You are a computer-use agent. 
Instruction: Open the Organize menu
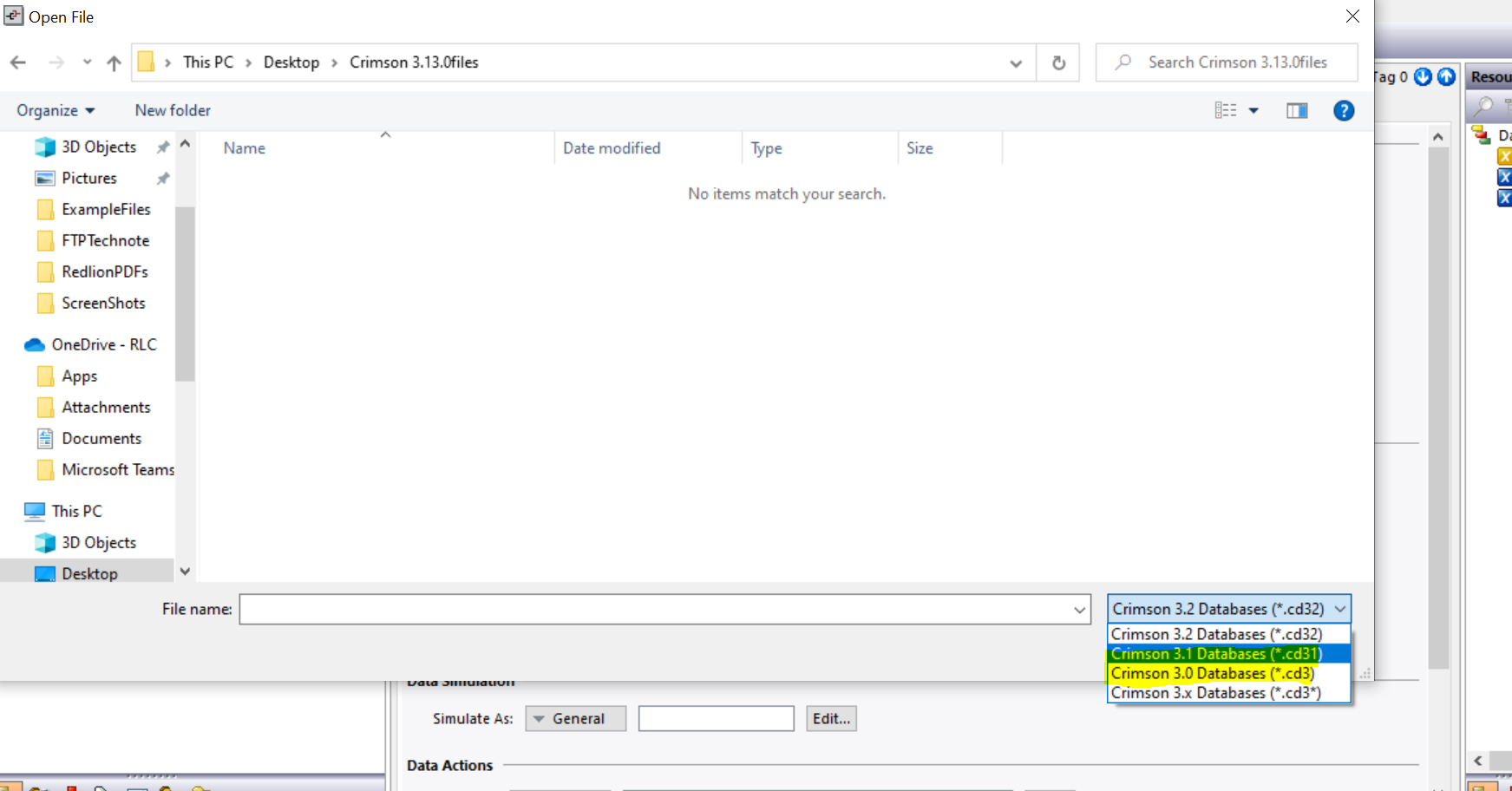[56, 110]
